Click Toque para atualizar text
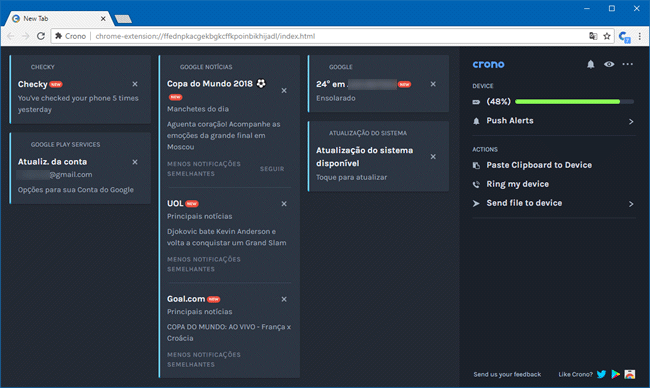Image resolution: width=650 pixels, height=388 pixels. tap(352, 177)
